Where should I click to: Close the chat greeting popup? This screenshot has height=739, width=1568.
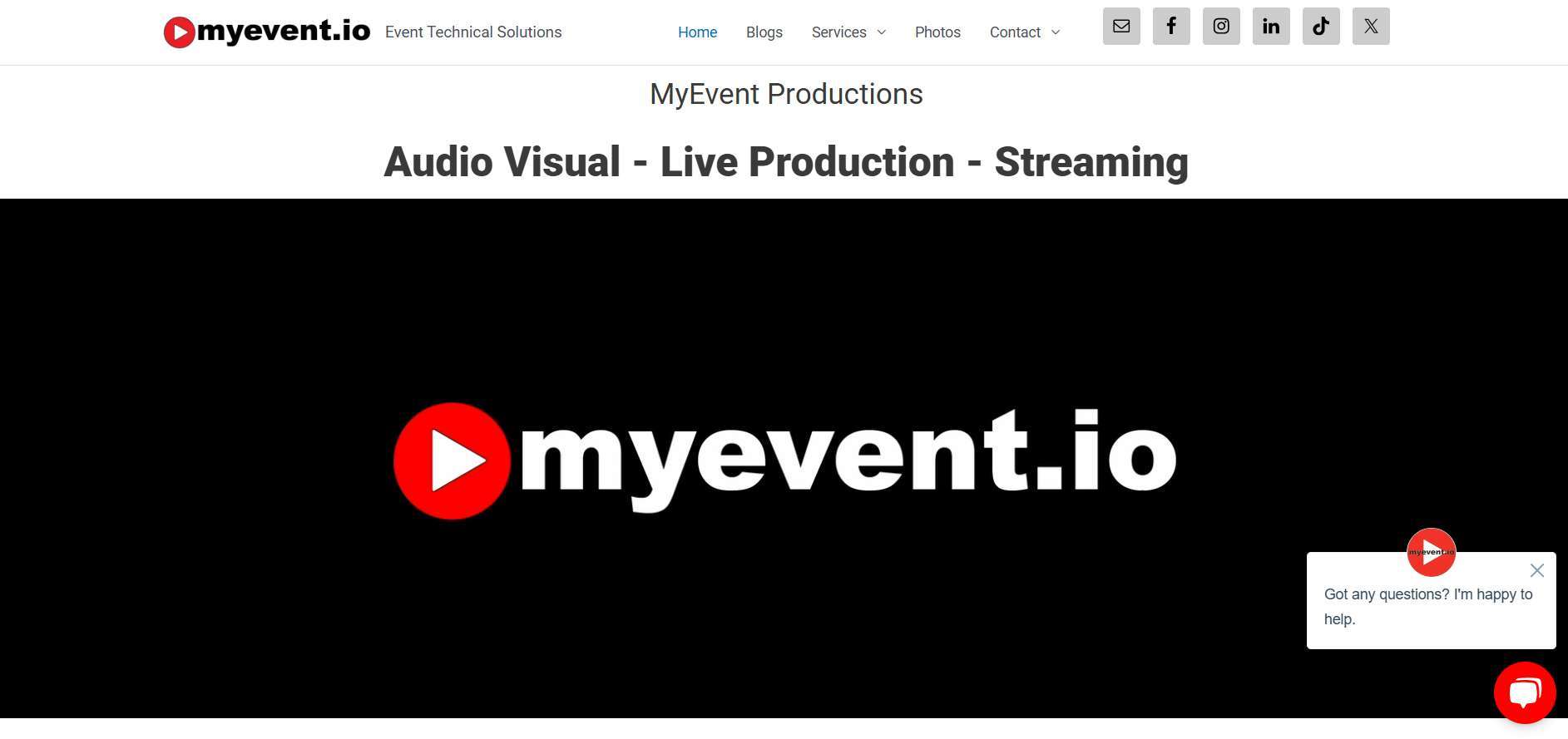(1537, 570)
